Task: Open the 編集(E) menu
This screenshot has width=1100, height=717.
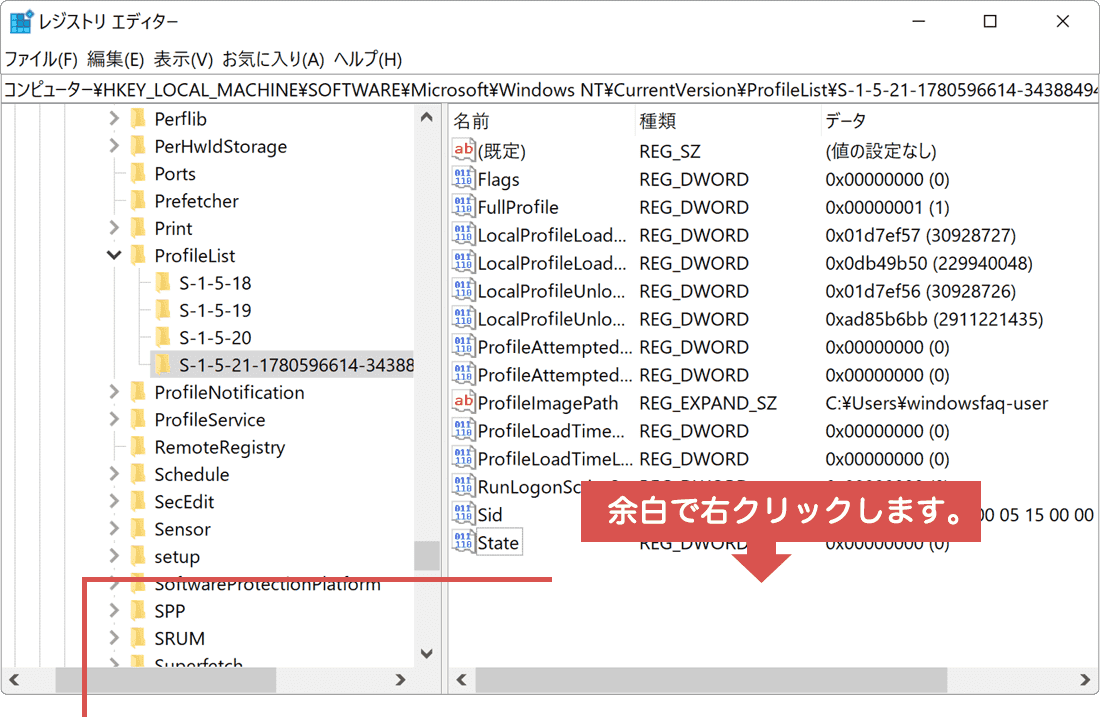Action: (116, 60)
